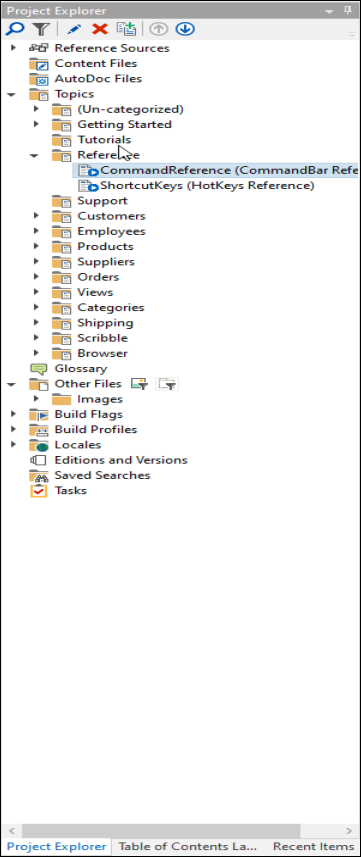
Task: Click the Find magnifier icon in toolbar
Action: 11,29
